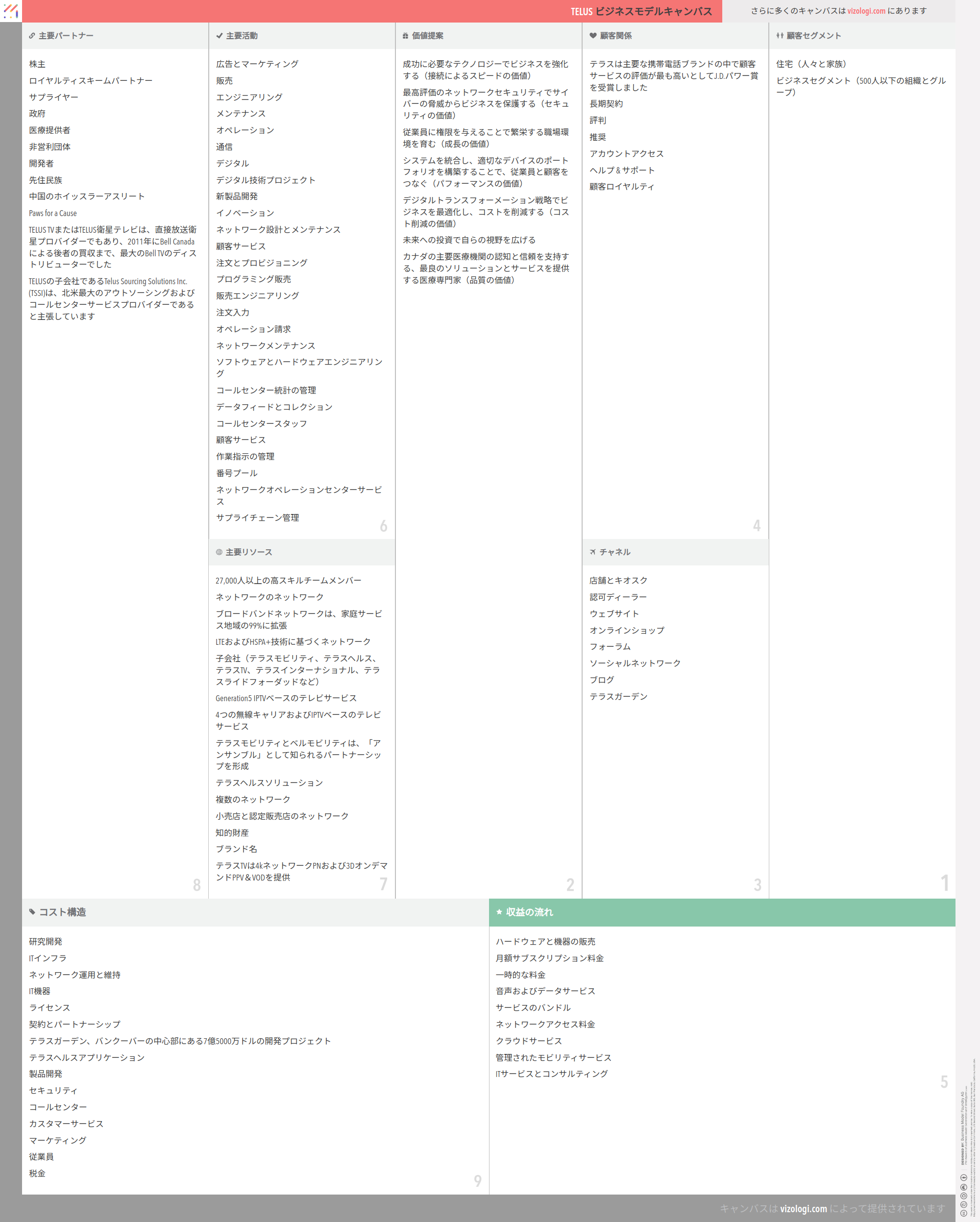The height and width of the screenshot is (1222, 980).
Task: Open the vizologi.com link in top header
Action: 866,11
